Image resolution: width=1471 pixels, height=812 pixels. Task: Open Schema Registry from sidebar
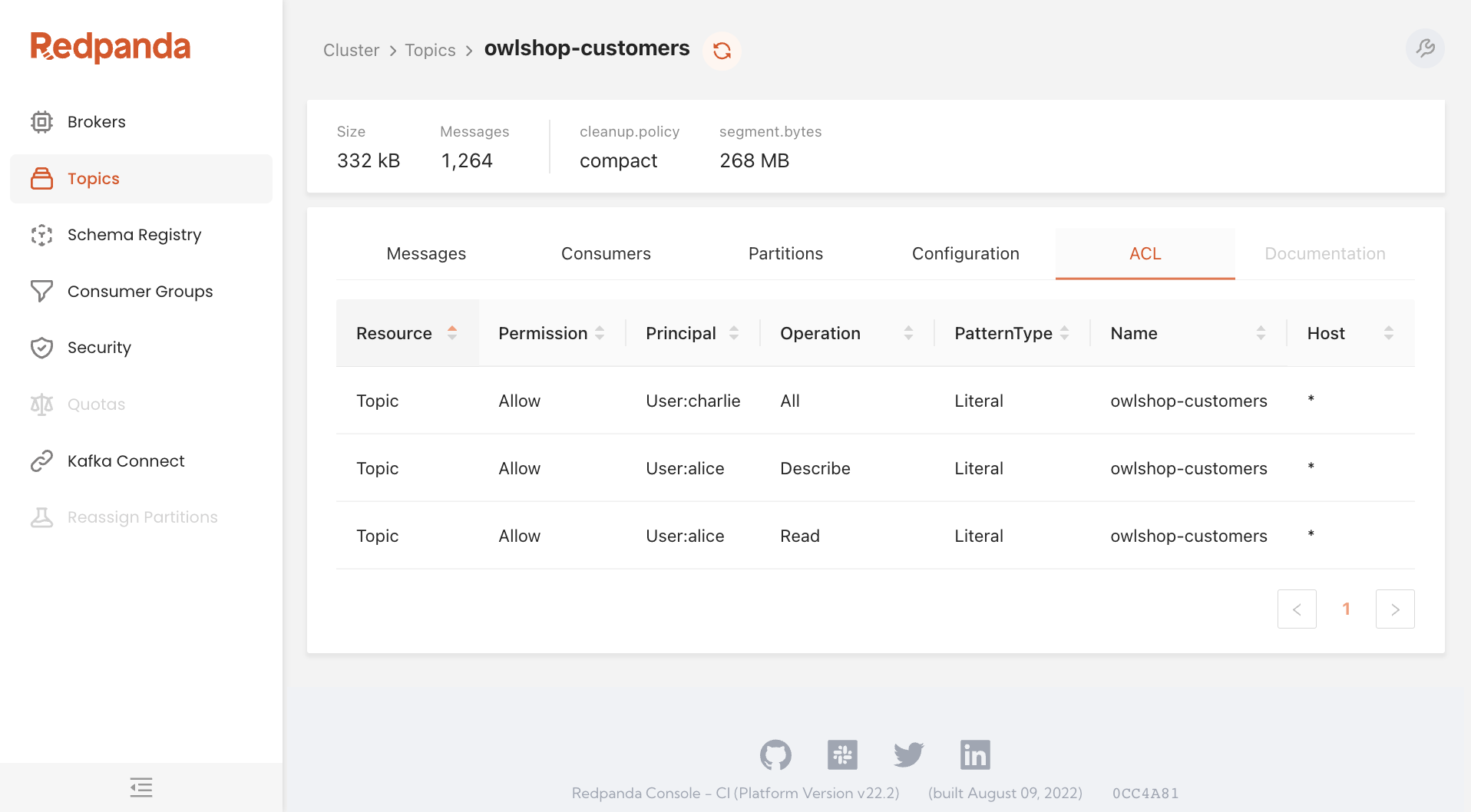click(141, 235)
